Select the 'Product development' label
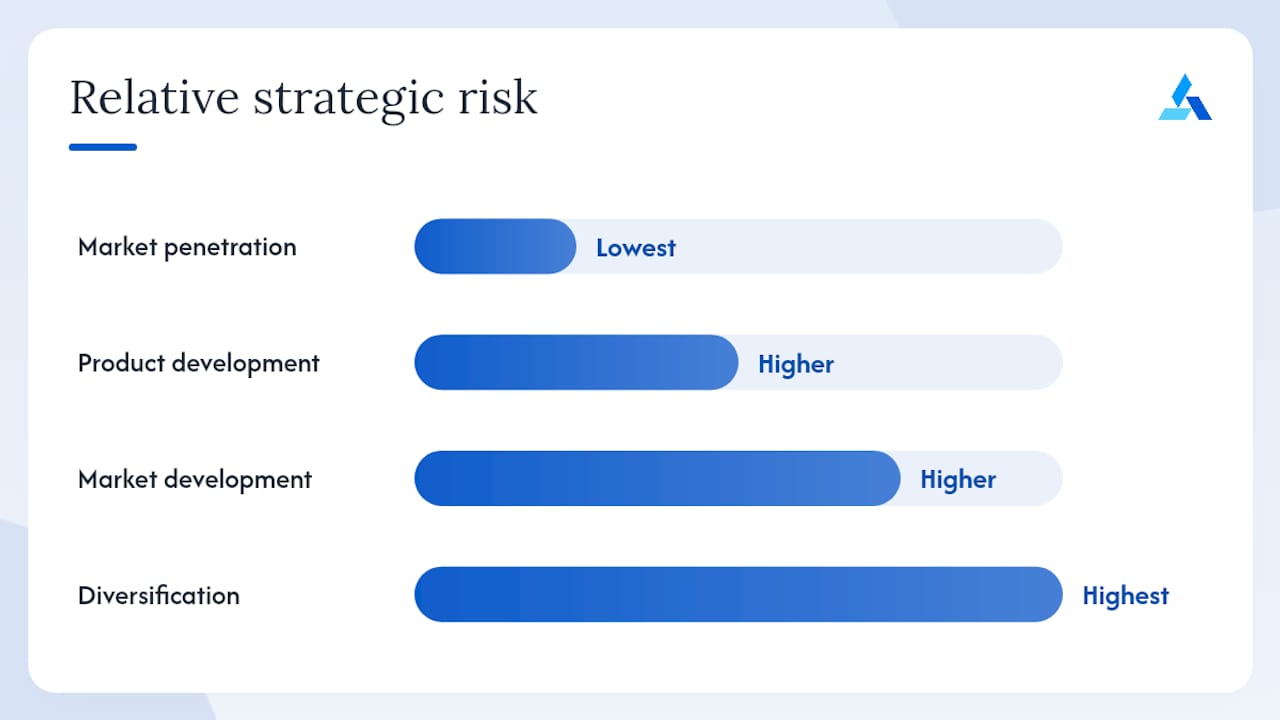The height and width of the screenshot is (720, 1280). [x=199, y=363]
